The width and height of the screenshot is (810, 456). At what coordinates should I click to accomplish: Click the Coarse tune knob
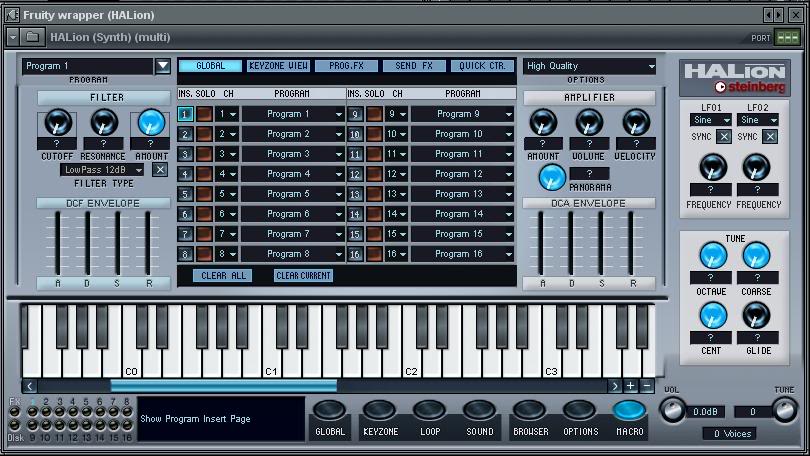point(756,256)
